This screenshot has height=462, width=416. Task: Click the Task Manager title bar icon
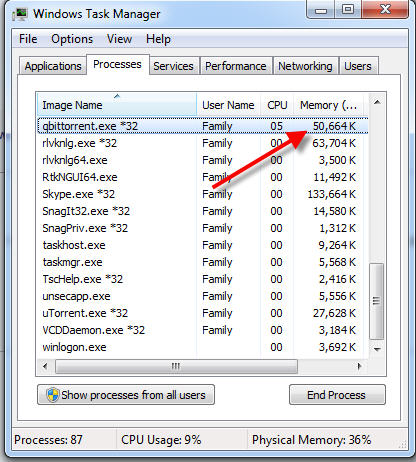20,14
